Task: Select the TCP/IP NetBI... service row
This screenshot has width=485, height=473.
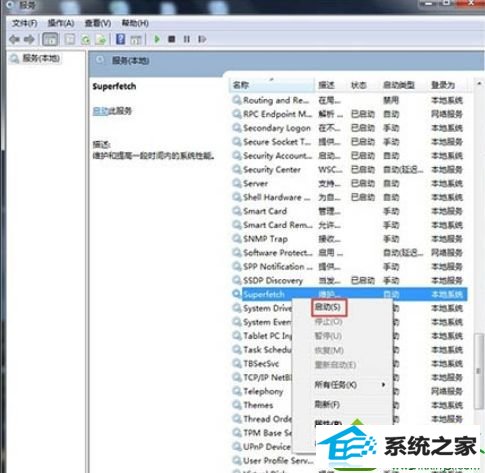Action: coord(262,377)
